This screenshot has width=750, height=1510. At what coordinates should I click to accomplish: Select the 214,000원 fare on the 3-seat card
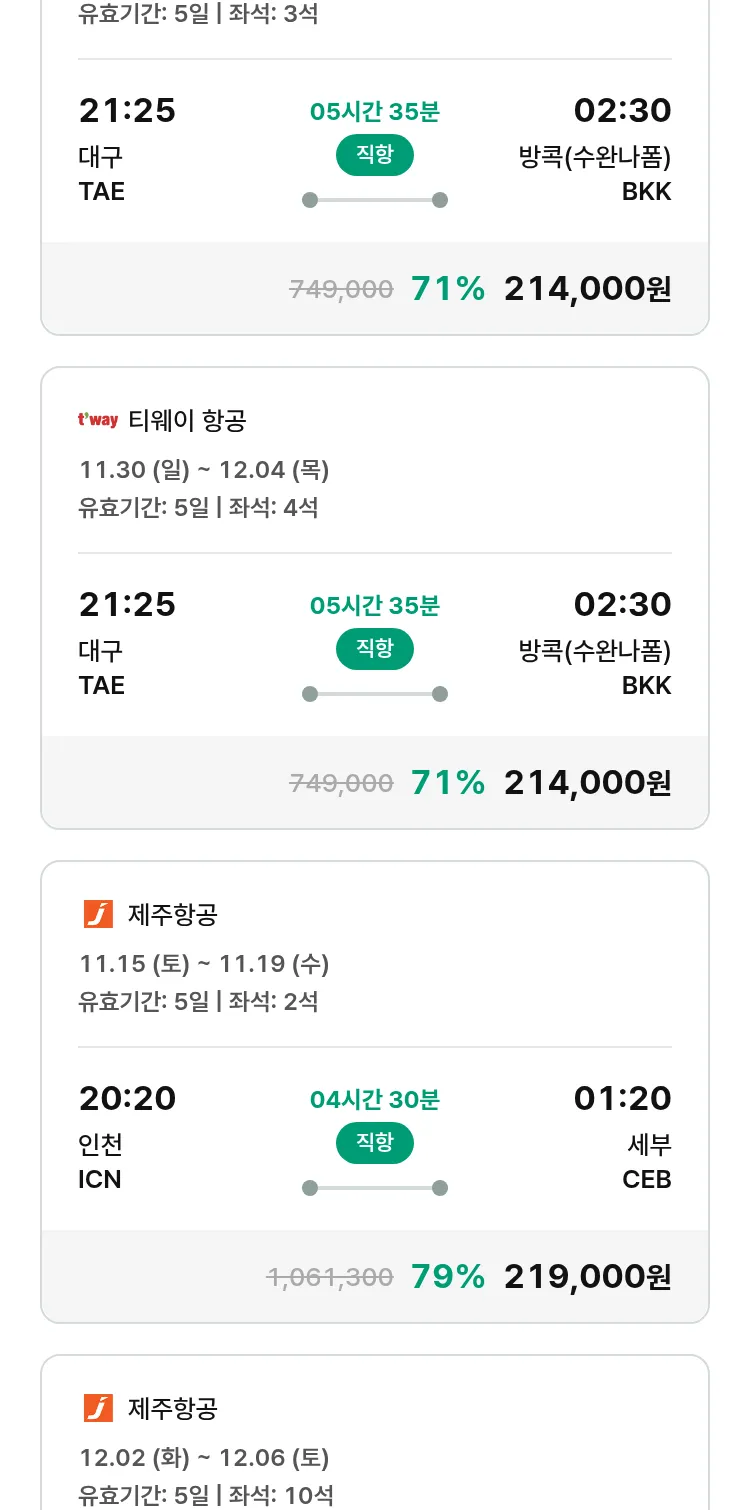(x=587, y=289)
